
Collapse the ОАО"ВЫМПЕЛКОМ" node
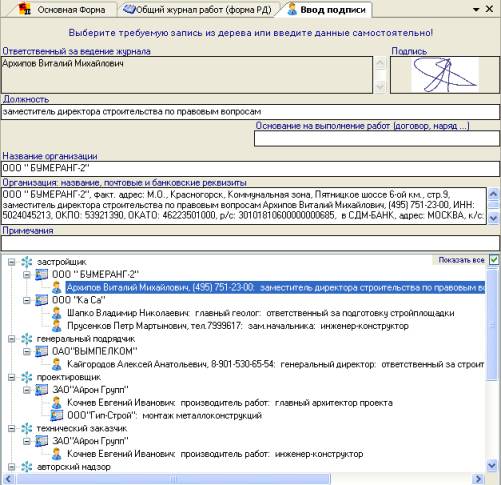27,352
